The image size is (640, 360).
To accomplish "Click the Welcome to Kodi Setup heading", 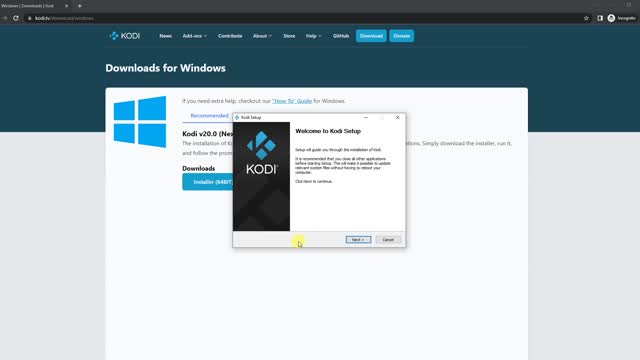I will click(x=328, y=131).
